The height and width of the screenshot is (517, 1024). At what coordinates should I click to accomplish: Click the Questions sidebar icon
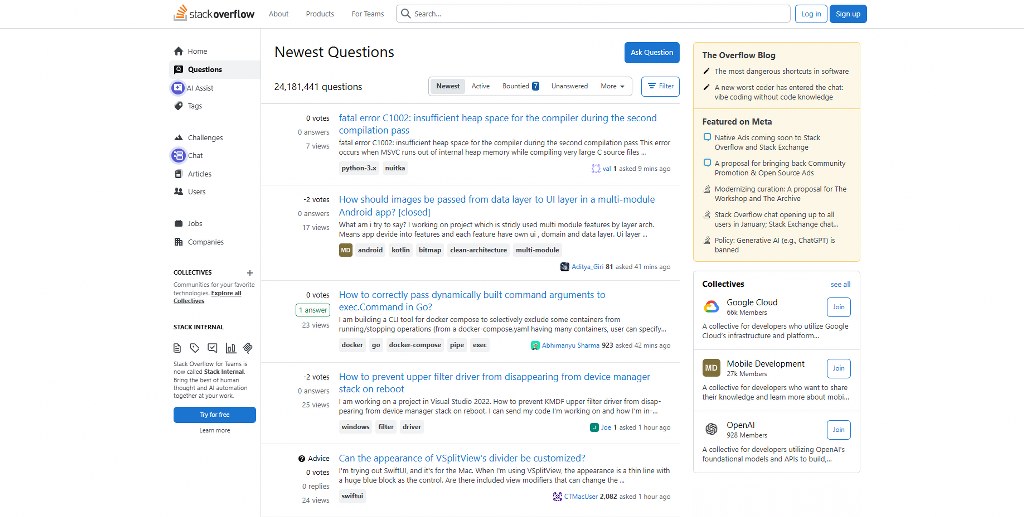178,69
